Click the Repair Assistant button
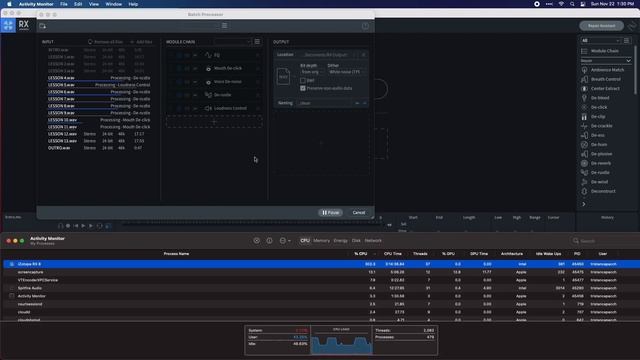The height and width of the screenshot is (360, 640). tap(601, 26)
